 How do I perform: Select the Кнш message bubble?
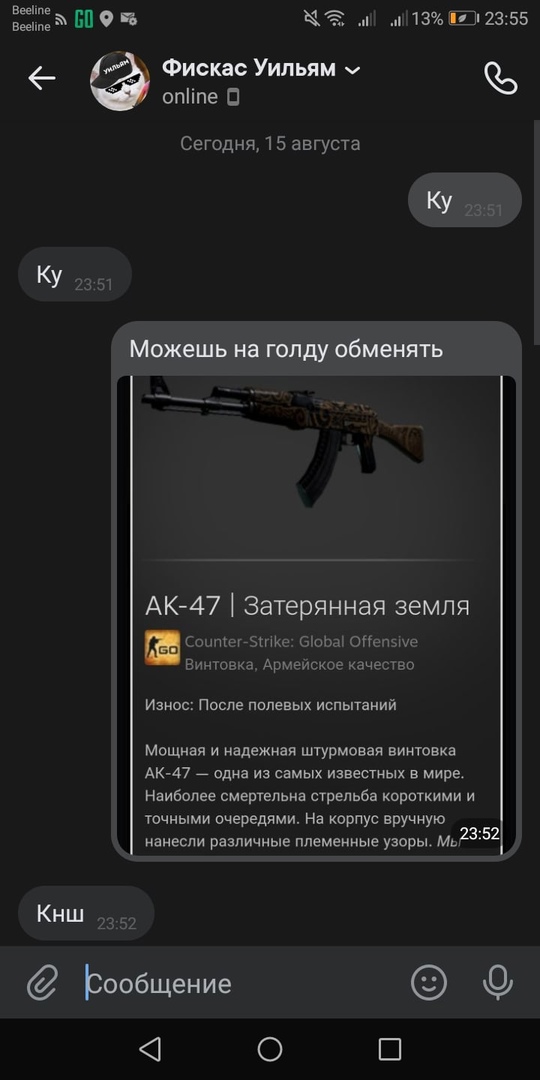86,913
